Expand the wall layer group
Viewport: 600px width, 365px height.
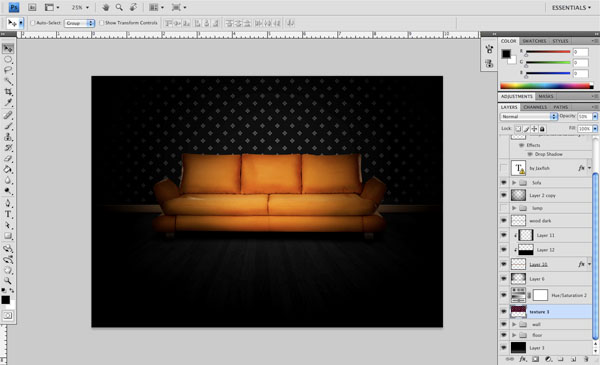[x=514, y=324]
